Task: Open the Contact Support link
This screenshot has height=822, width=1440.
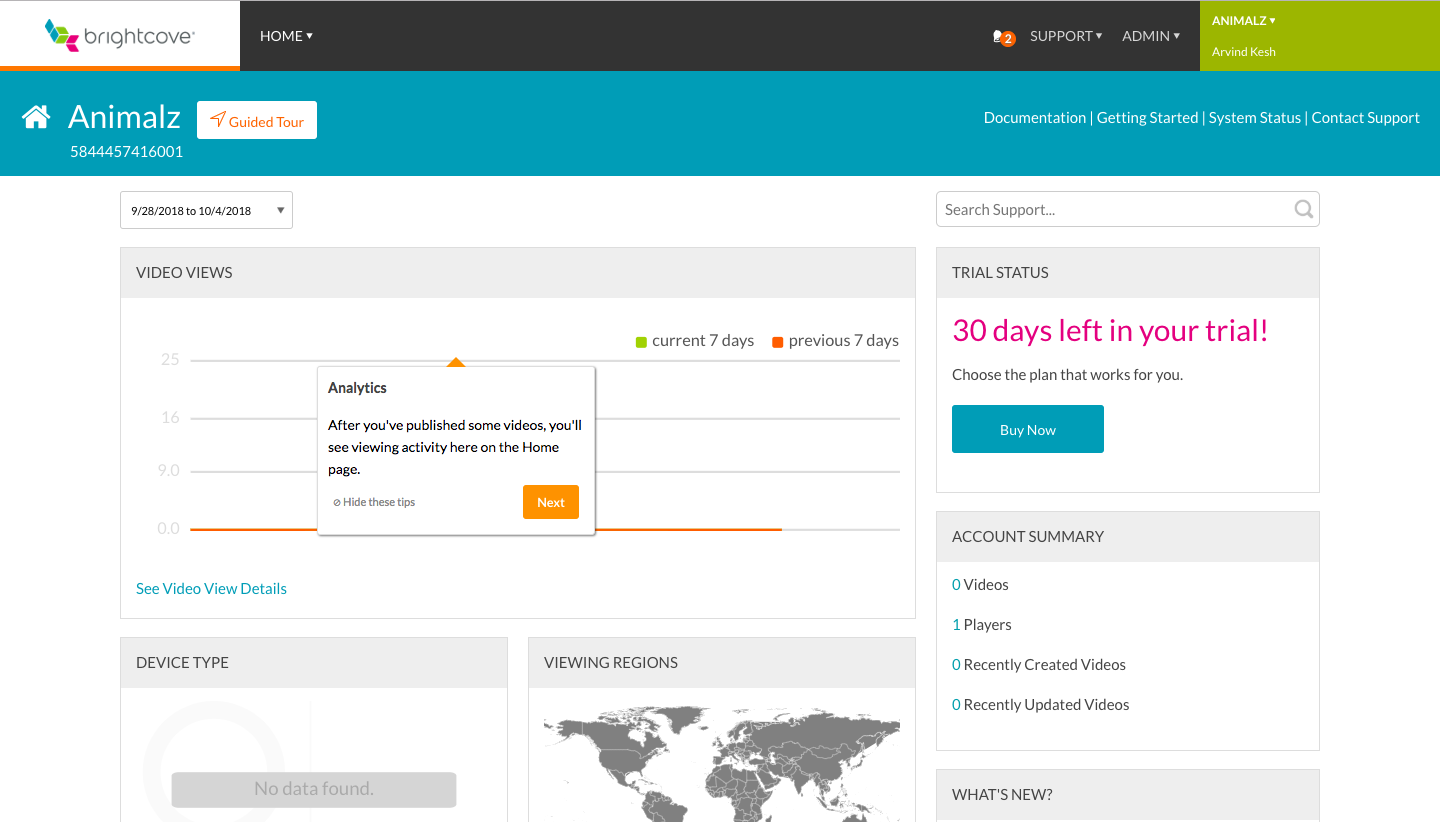Action: (1366, 118)
